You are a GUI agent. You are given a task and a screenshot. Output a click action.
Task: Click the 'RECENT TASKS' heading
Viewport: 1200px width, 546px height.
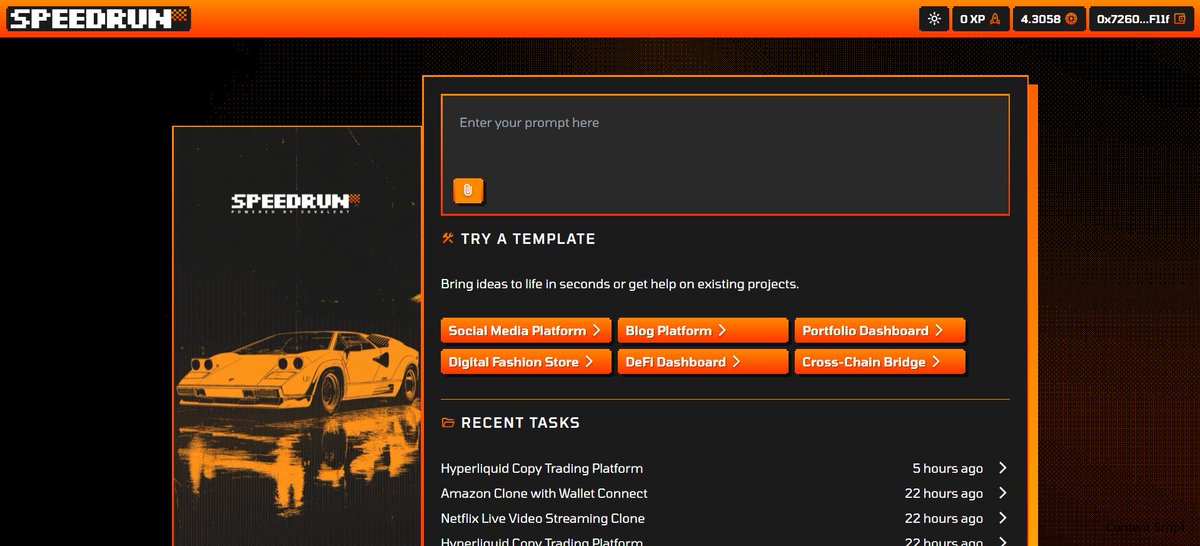520,423
